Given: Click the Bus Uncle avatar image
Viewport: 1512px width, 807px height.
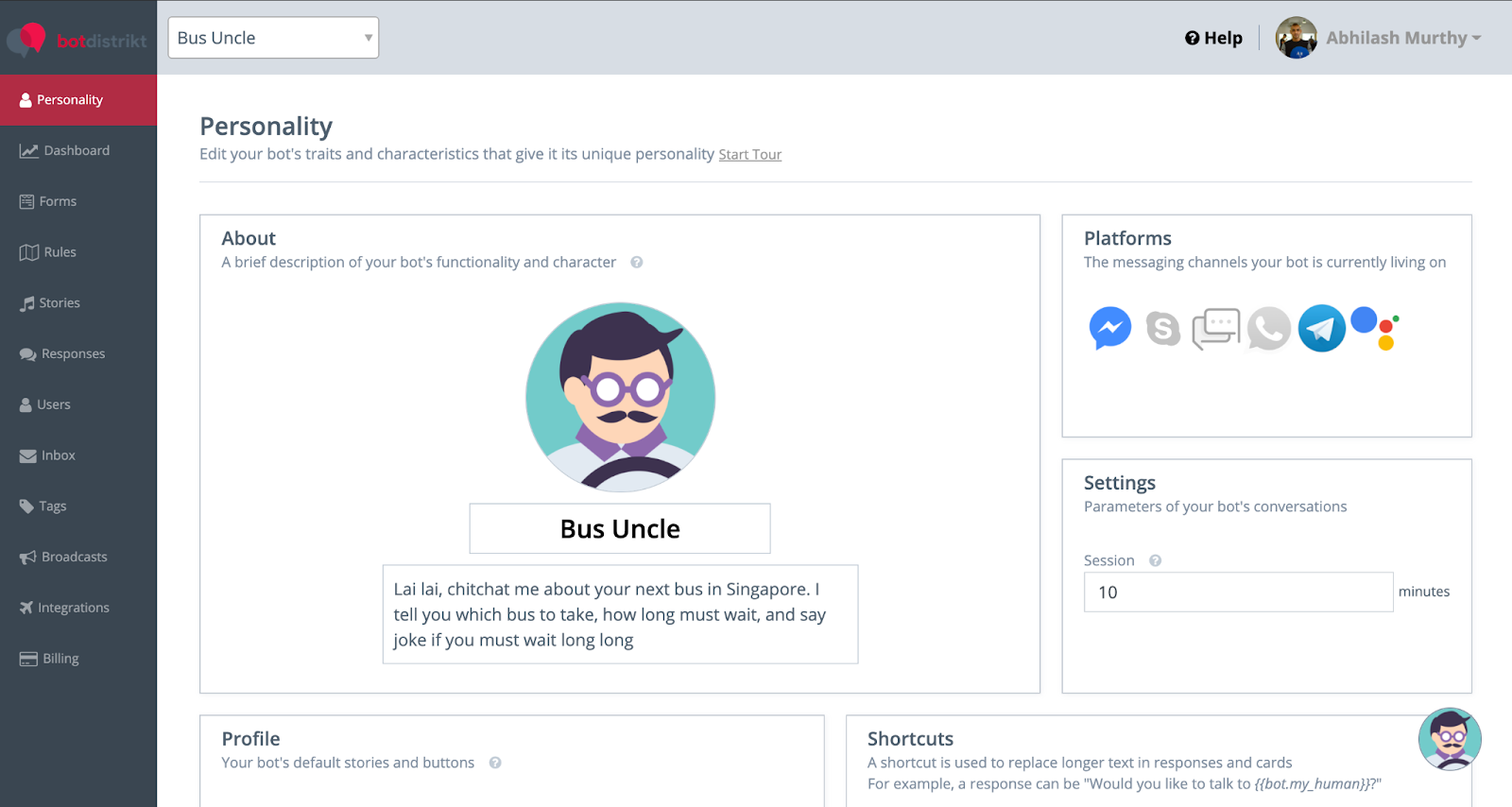Looking at the screenshot, I should (620, 397).
